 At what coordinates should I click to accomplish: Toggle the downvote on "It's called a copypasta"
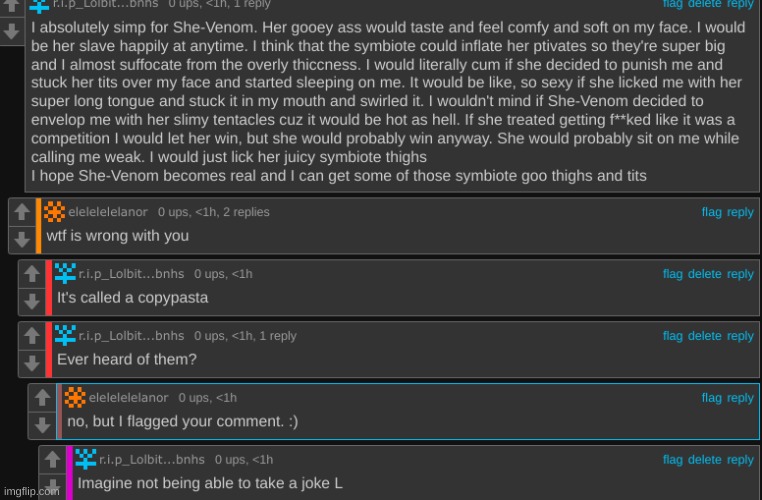(x=32, y=300)
